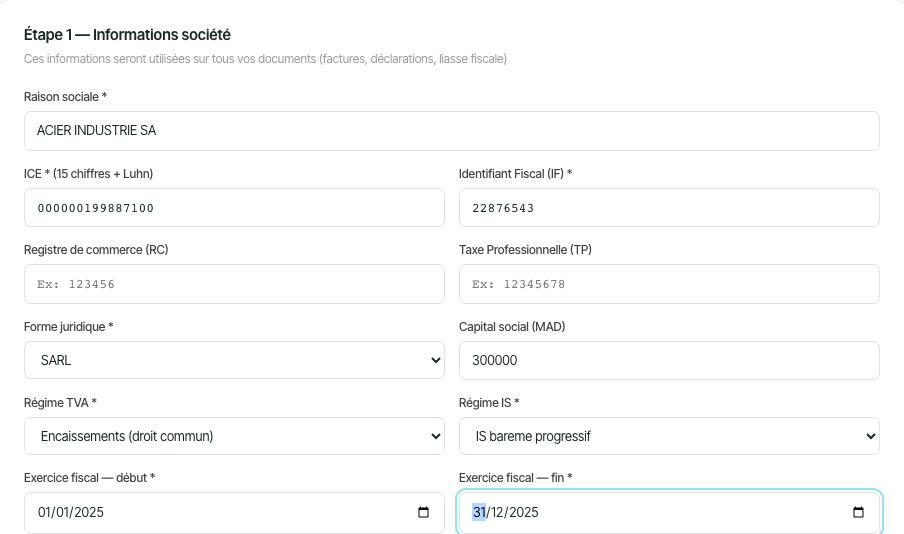Select the SARL legal form option box
Viewport: 904px width, 534px height.
tap(234, 360)
